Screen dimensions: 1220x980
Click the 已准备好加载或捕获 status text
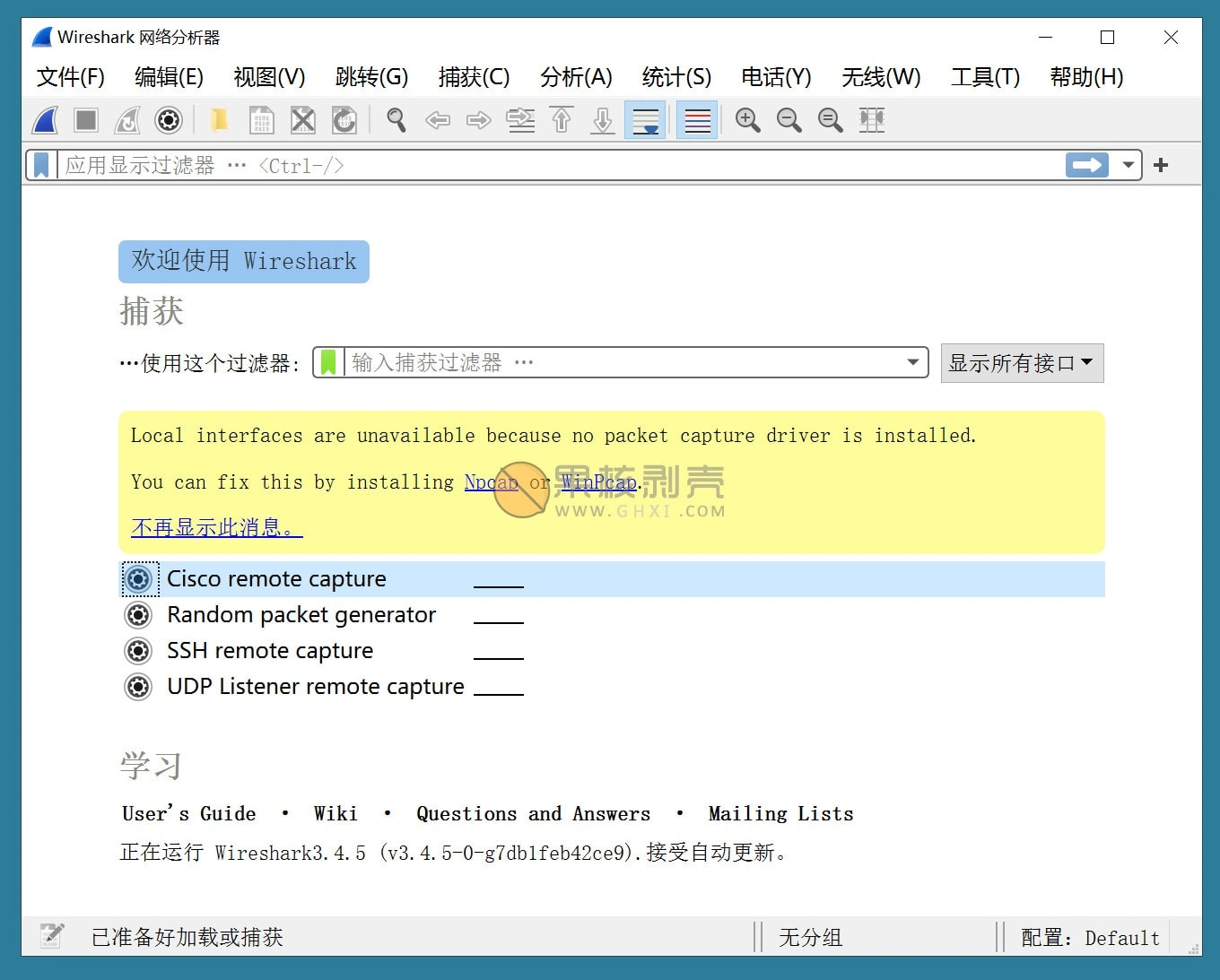click(187, 938)
